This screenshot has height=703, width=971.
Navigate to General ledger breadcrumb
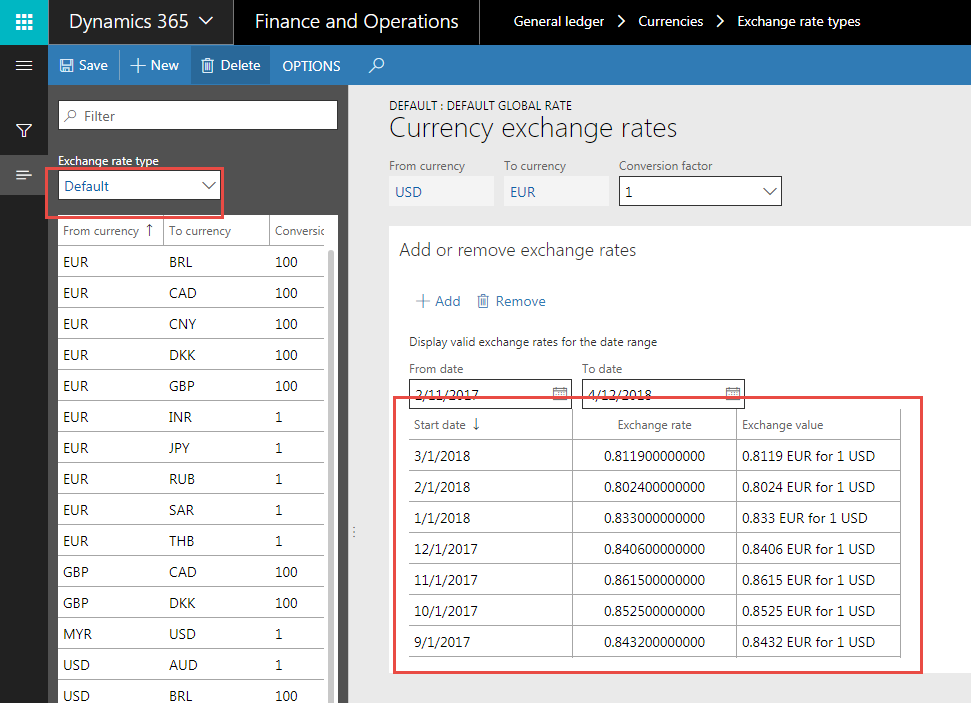click(x=558, y=21)
